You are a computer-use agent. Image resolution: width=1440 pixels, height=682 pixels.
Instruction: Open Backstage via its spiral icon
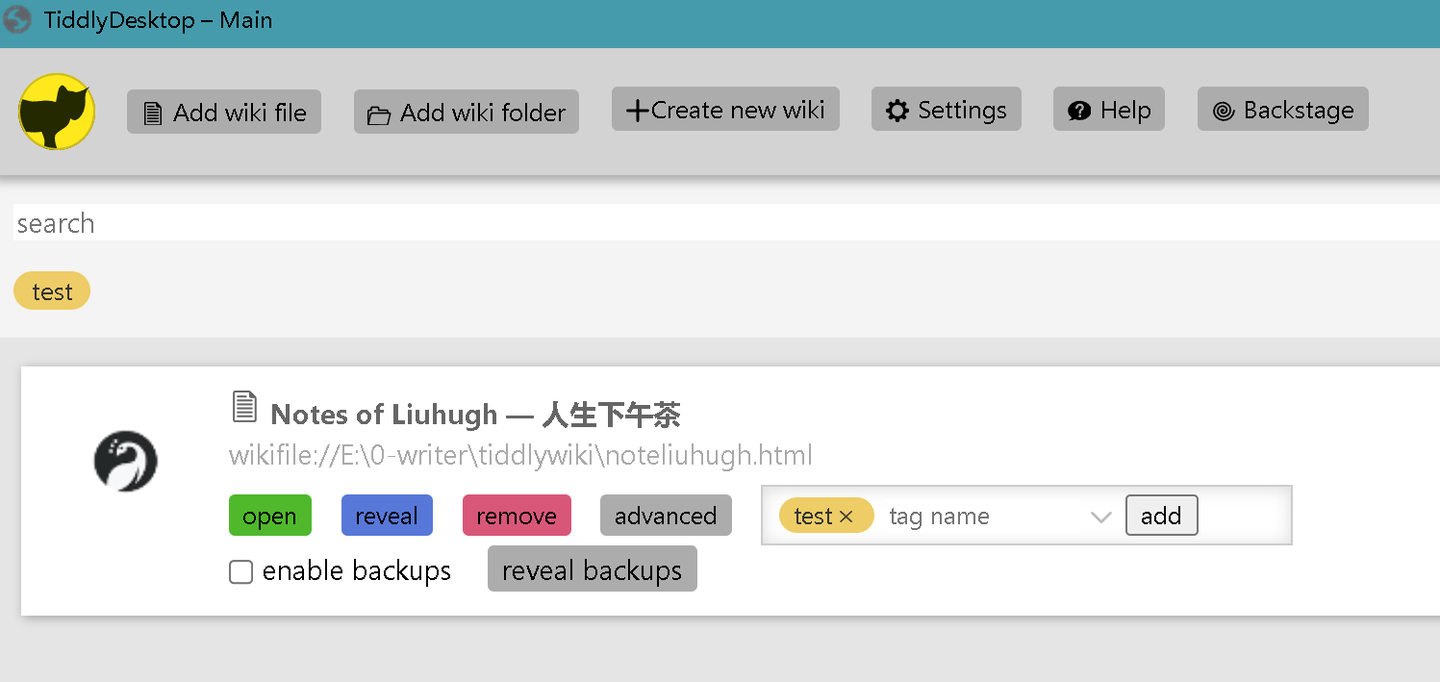(x=1223, y=110)
